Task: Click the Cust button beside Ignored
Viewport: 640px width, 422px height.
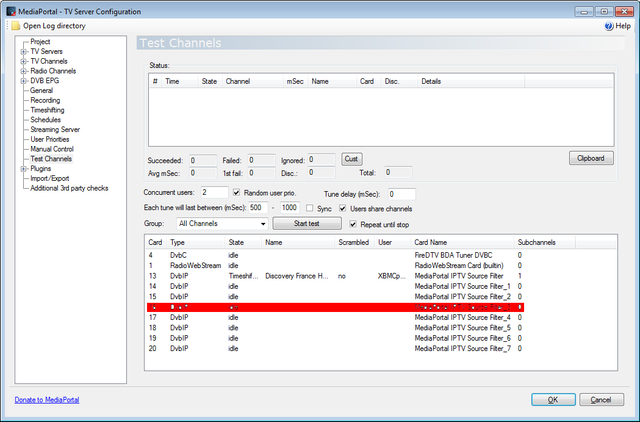Action: pos(352,158)
